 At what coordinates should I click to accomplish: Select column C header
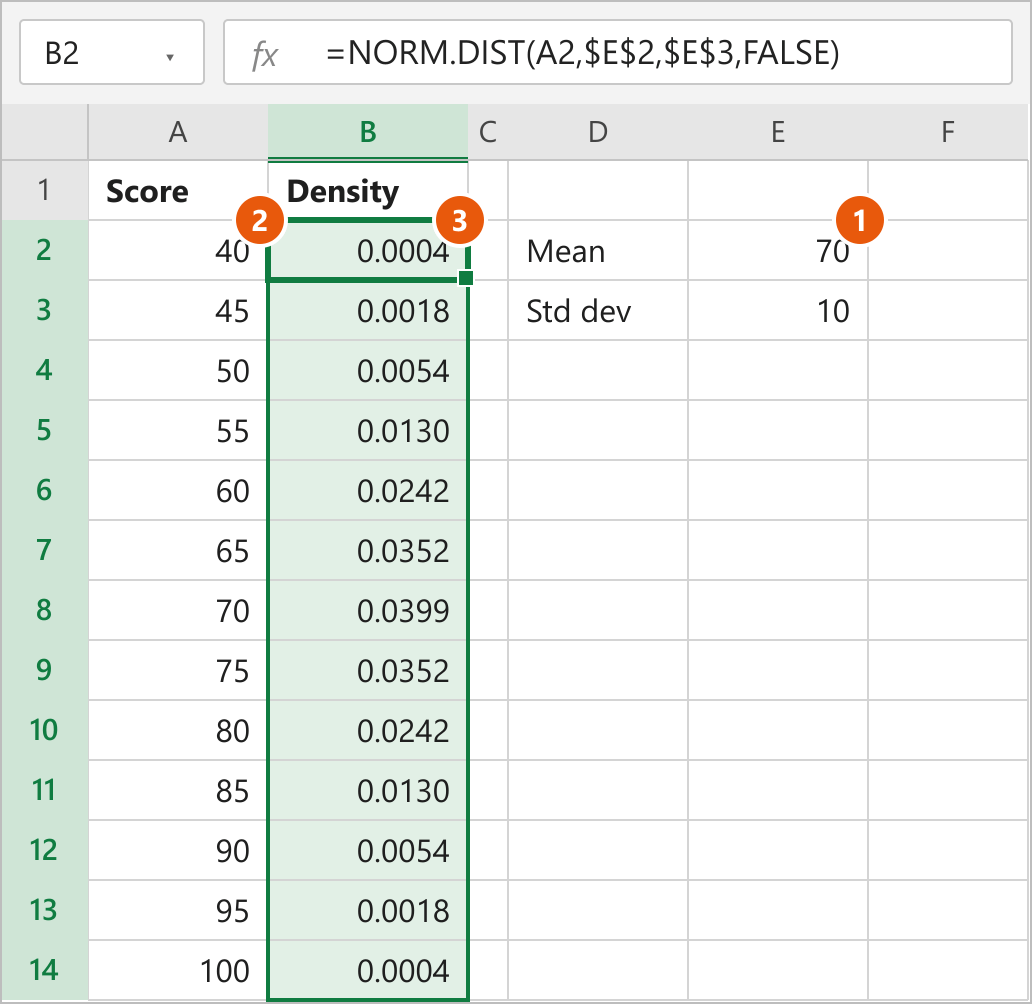[488, 132]
